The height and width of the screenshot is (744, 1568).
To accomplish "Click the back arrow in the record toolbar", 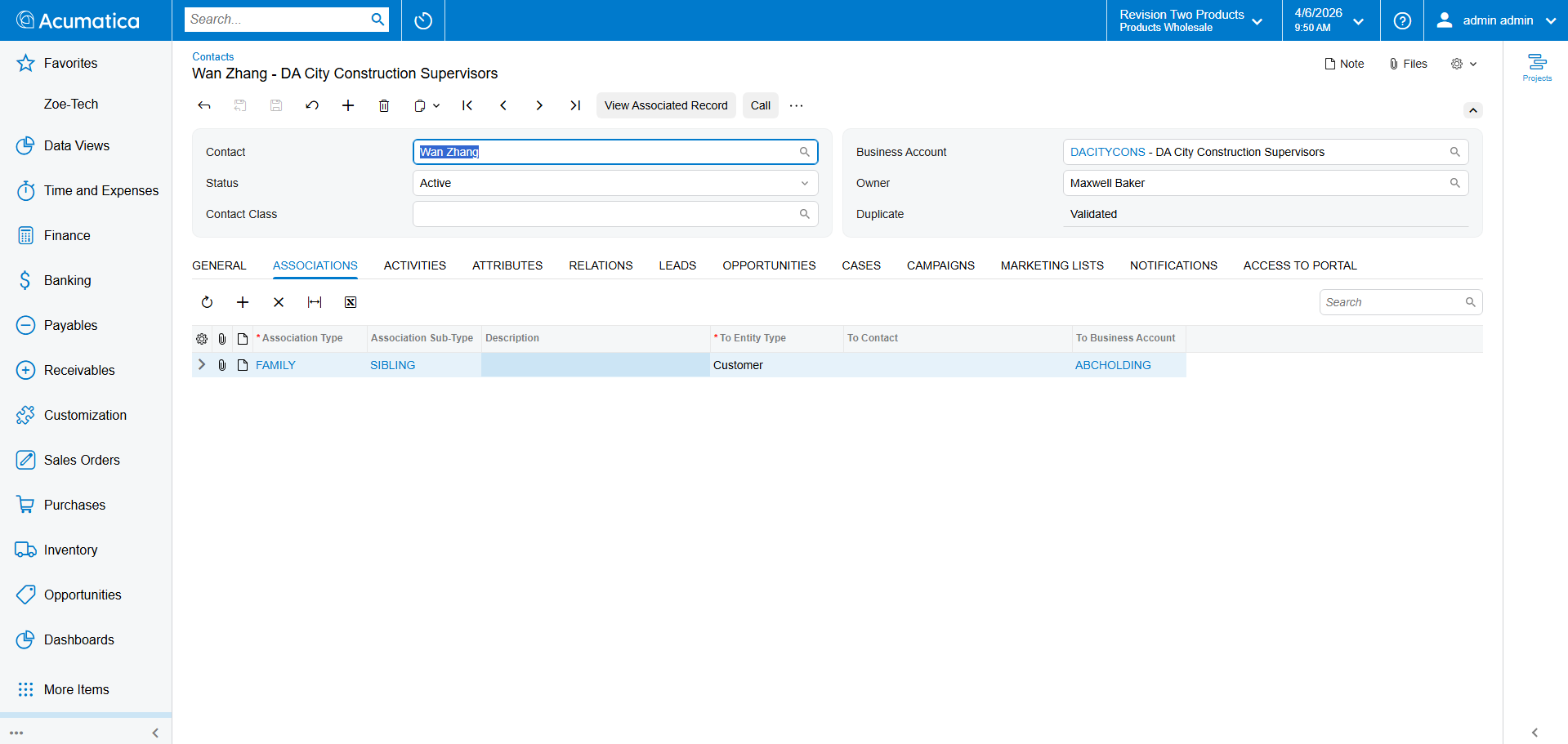I will [x=204, y=105].
